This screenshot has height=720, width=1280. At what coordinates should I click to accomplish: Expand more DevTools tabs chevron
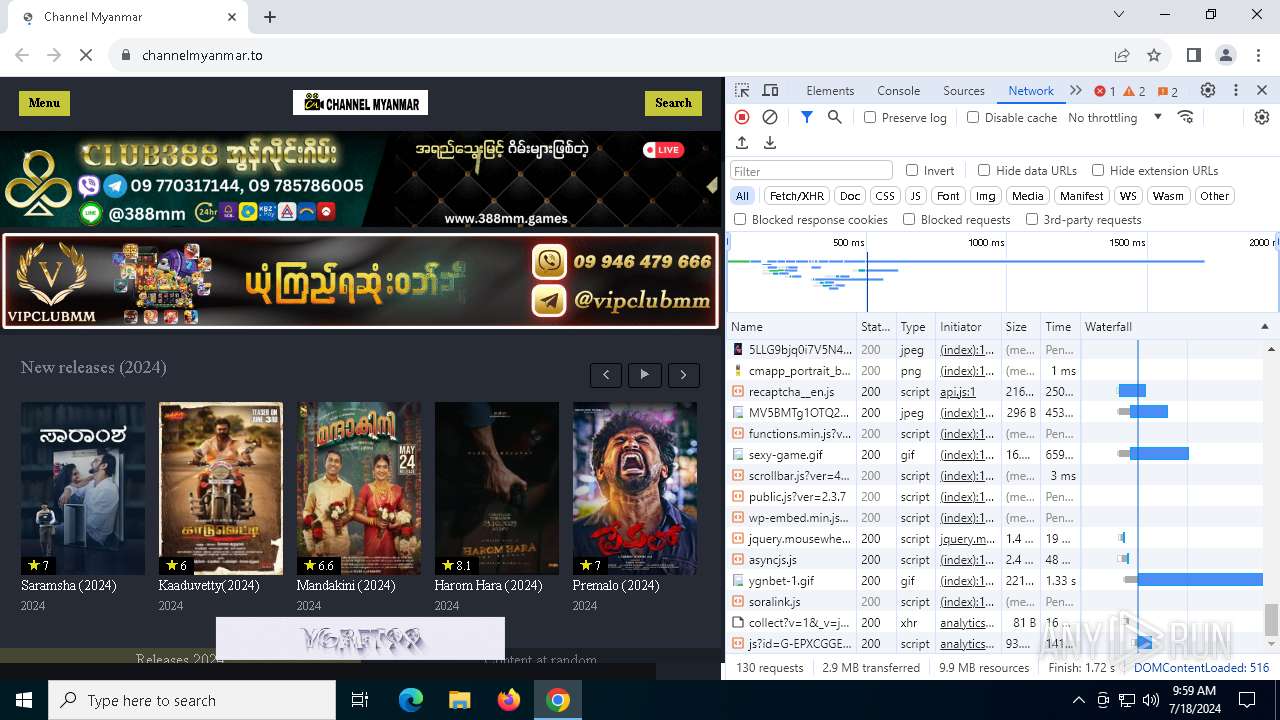[1076, 91]
